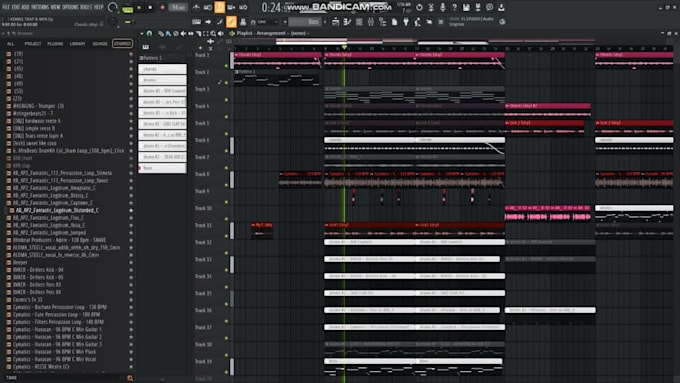Select the playlist paint brush tool
The image size is (680, 383).
click(168, 33)
